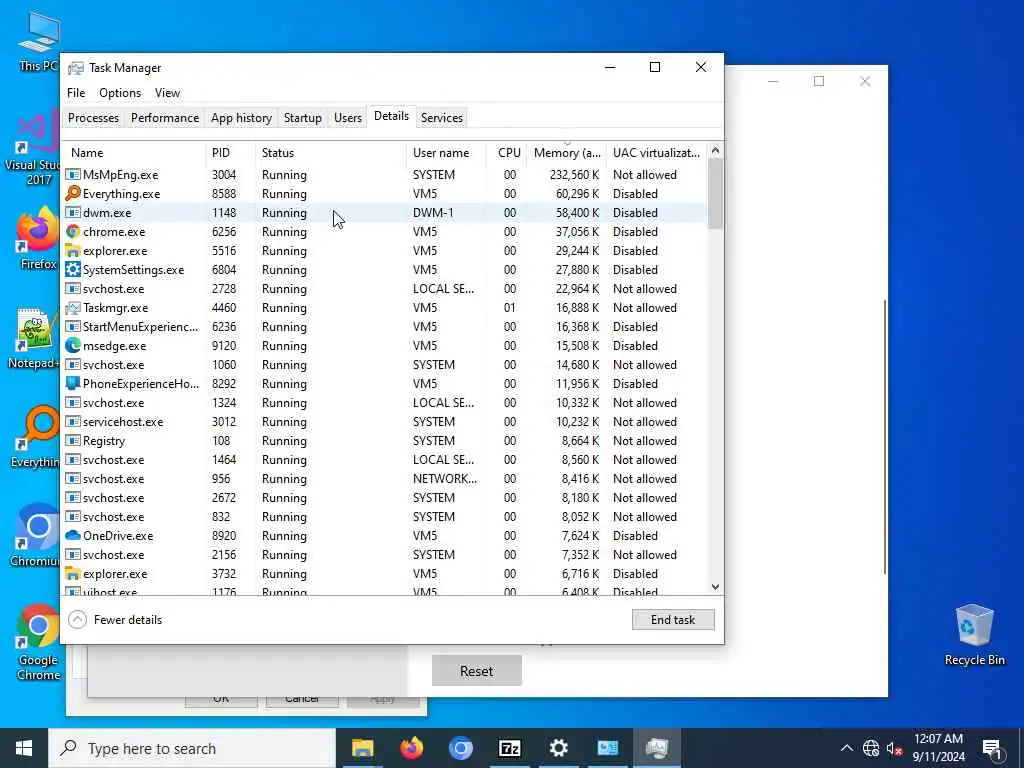The height and width of the screenshot is (768, 1024).
Task: Select the msedge.exe process icon
Action: [73, 345]
